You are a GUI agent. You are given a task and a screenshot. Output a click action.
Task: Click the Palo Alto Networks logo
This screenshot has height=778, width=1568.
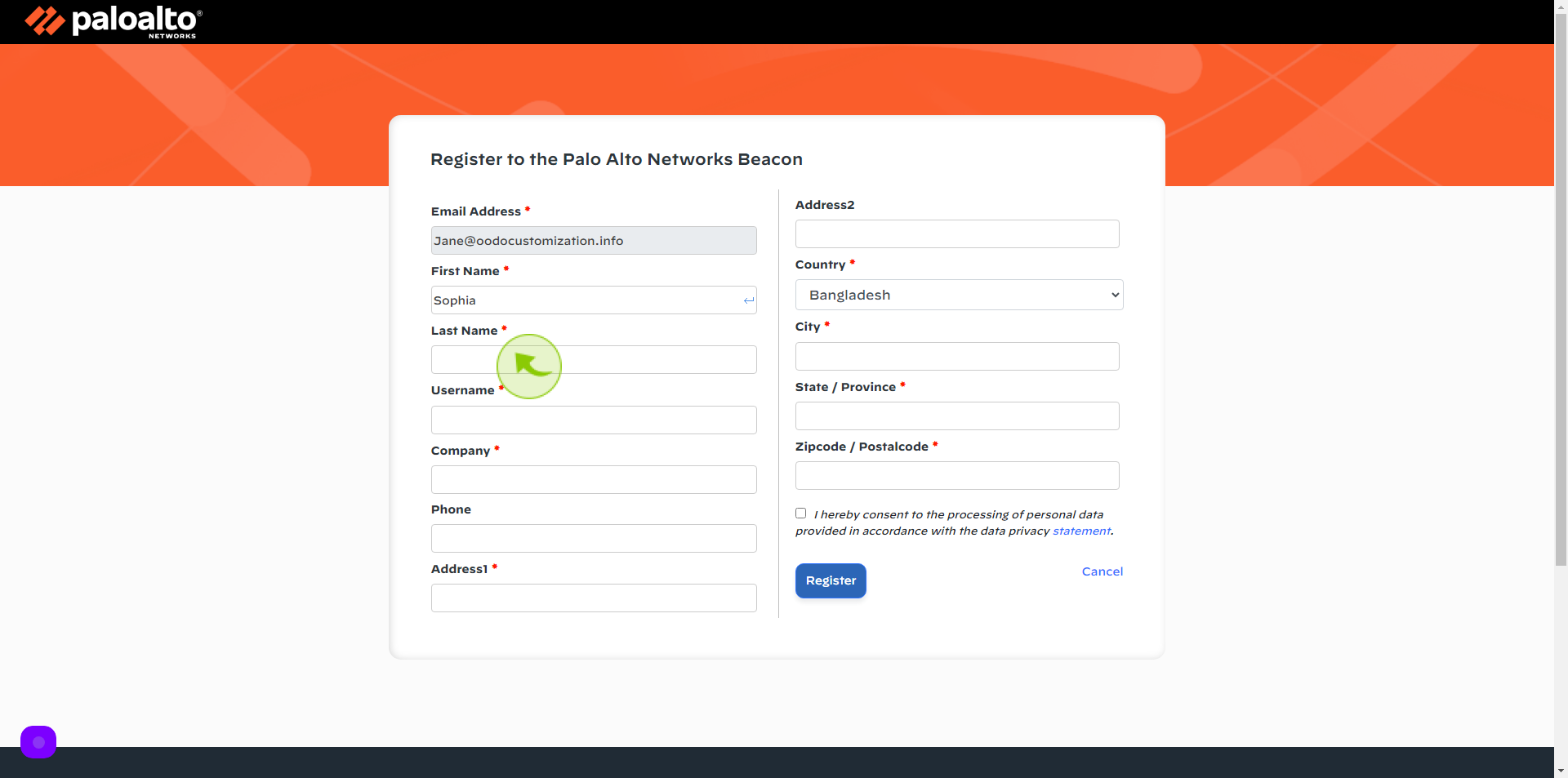[x=114, y=22]
